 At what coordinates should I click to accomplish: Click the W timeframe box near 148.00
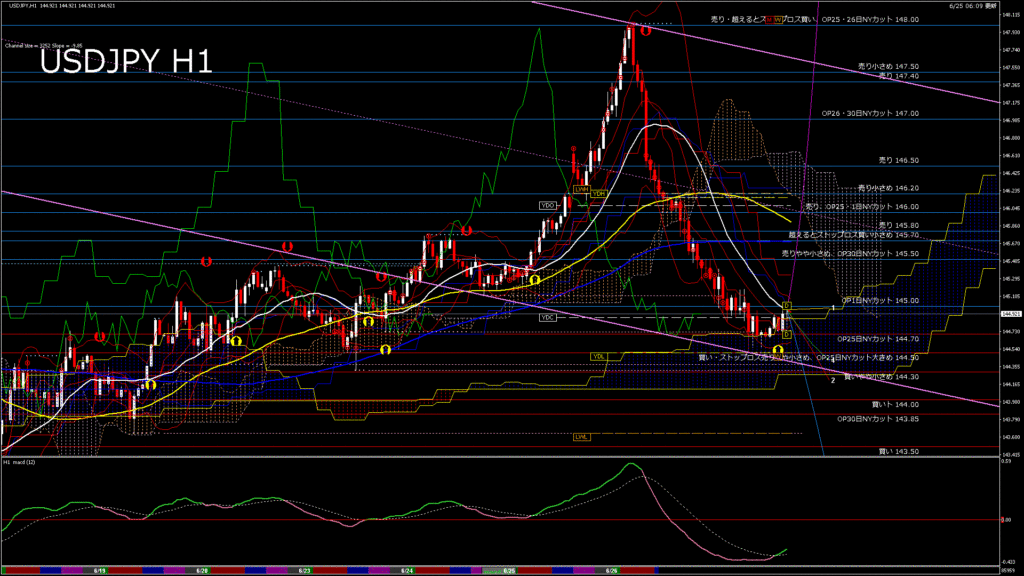point(778,20)
